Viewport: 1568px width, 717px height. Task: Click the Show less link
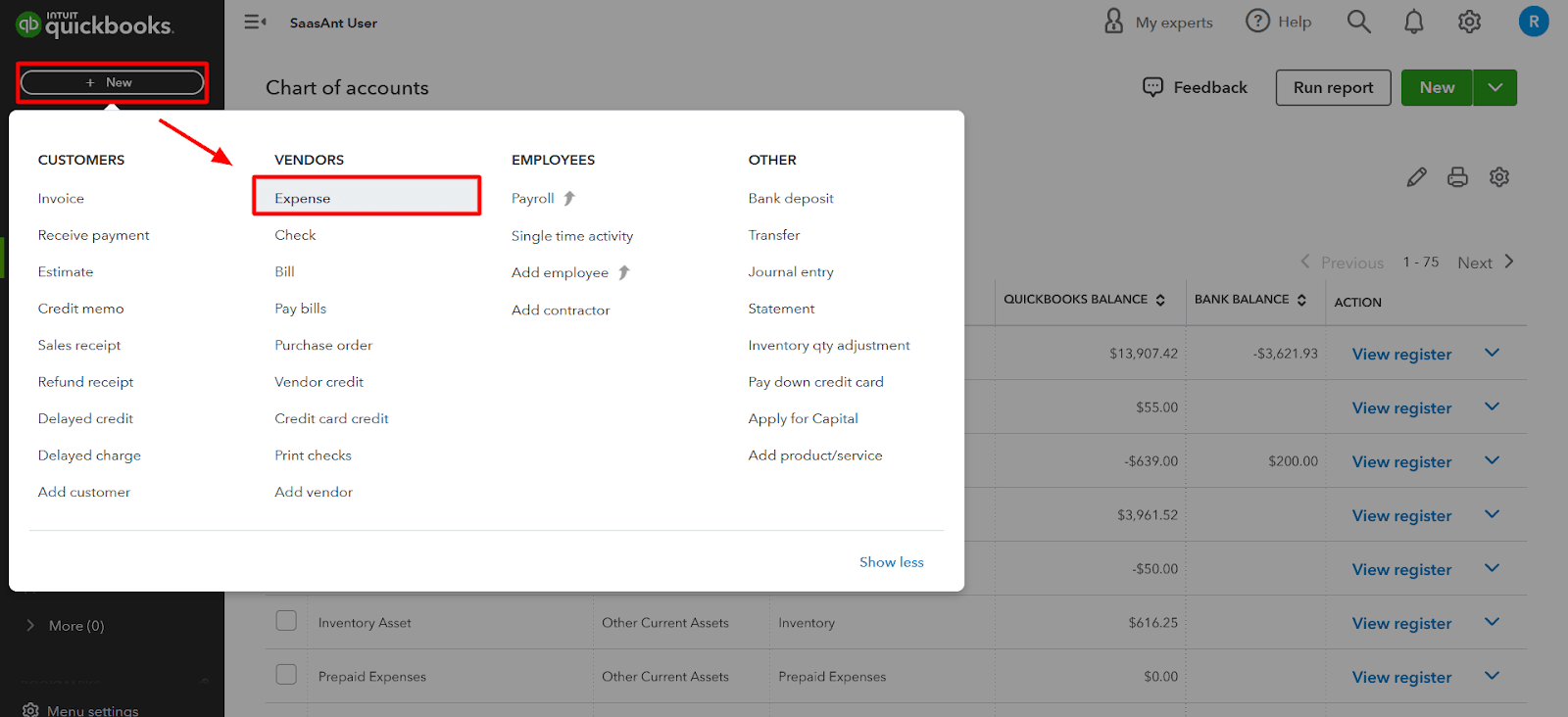click(x=891, y=561)
